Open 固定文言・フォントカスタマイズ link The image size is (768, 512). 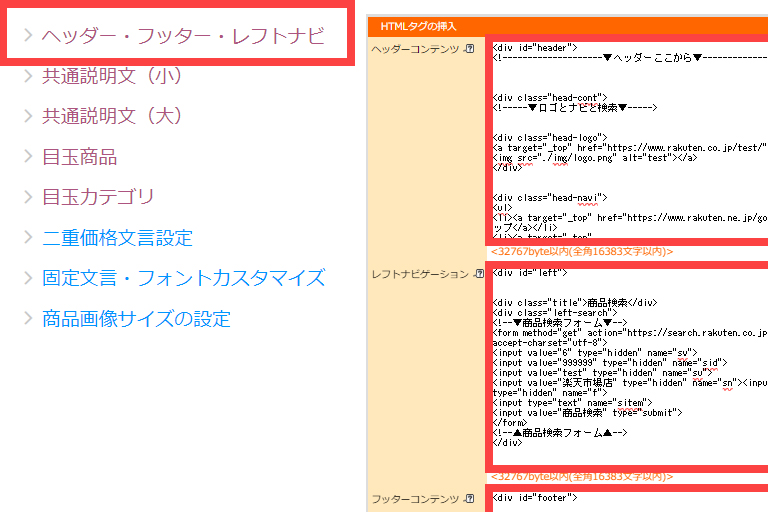coord(183,278)
